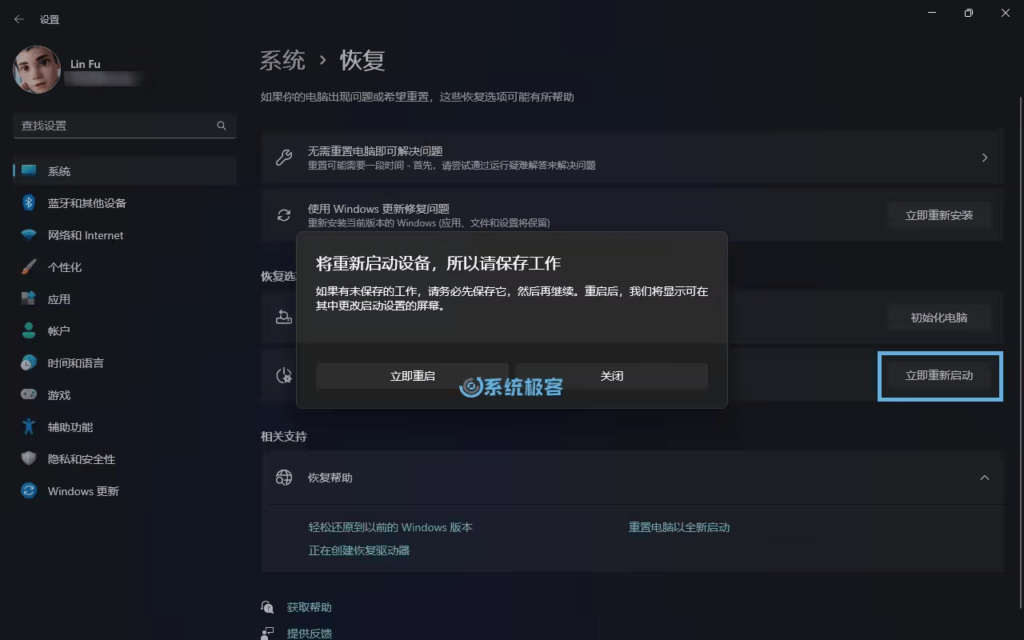
Task: Click the Bluetooth and devices icon
Action: [x=29, y=203]
